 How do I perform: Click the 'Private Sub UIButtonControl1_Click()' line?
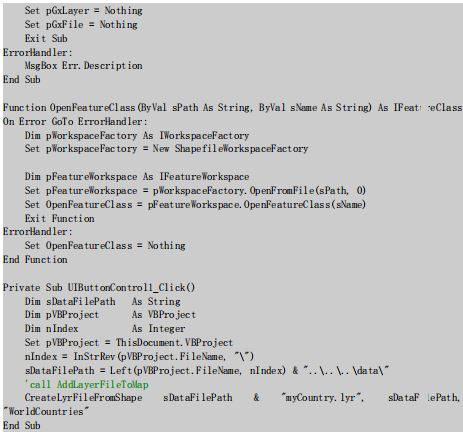pyautogui.click(x=99, y=288)
